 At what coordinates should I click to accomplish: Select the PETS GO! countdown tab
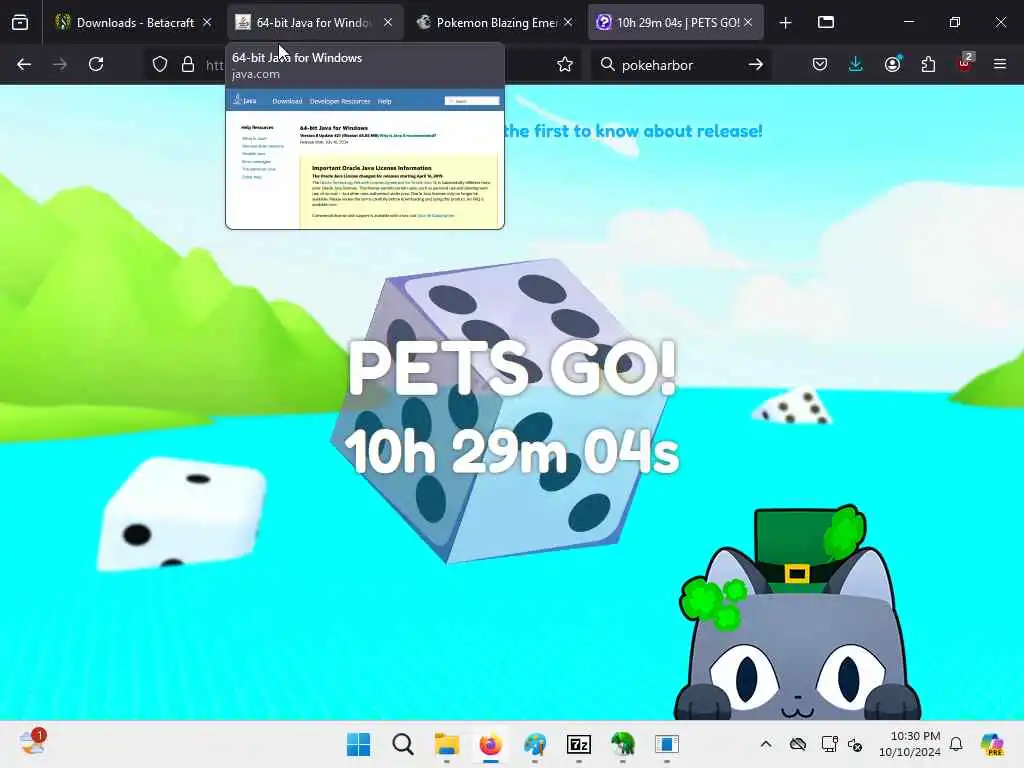(x=676, y=22)
